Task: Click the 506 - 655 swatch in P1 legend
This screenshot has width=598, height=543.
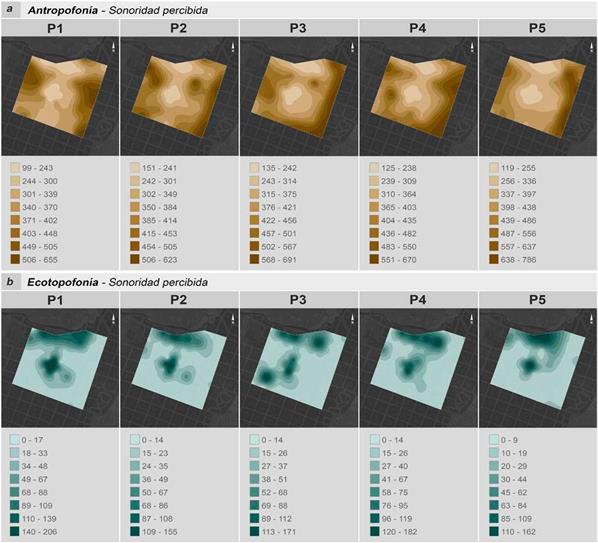Action: [15, 259]
